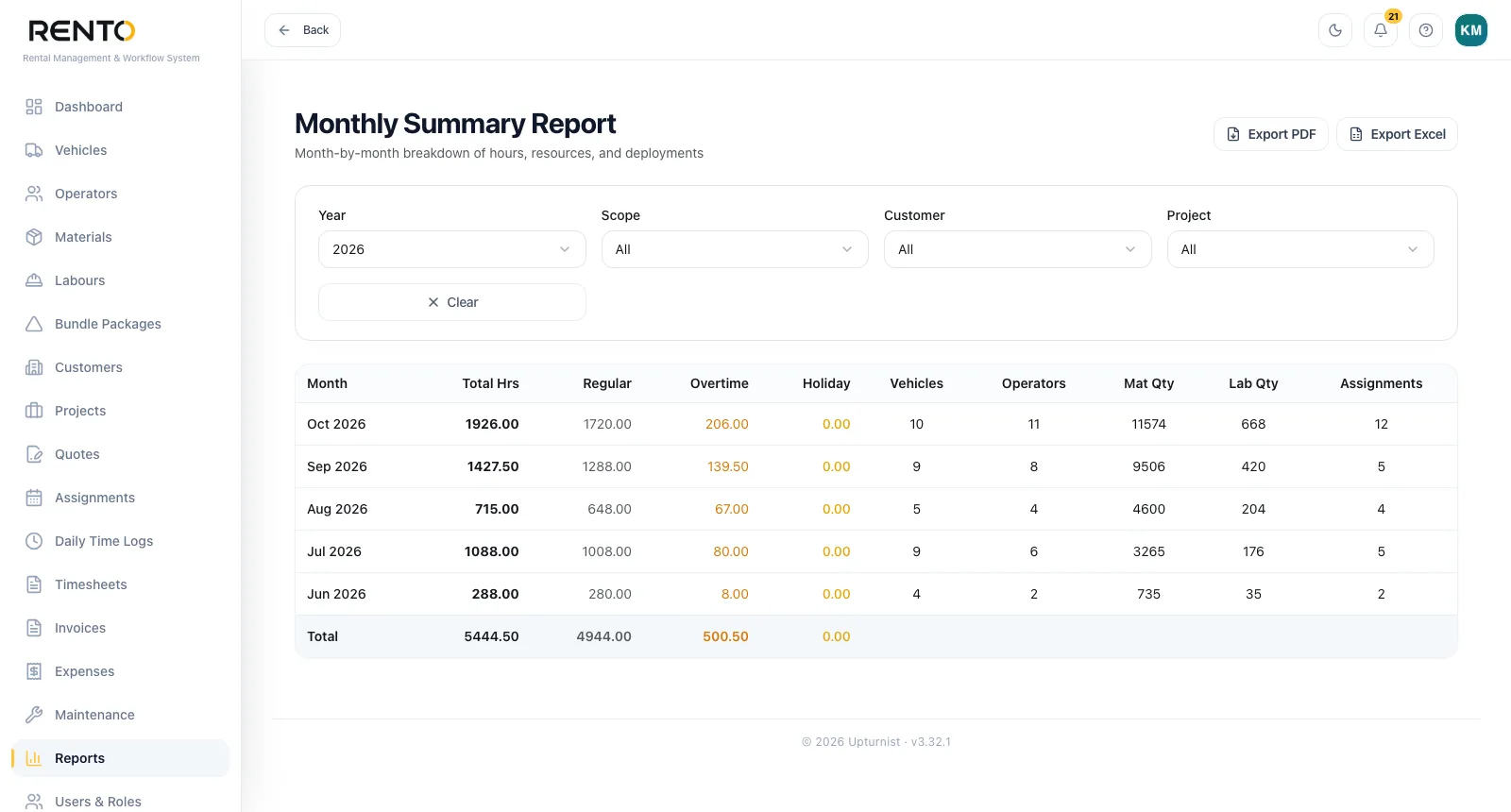
Task: Click the Daily Time Logs clock icon
Action: [x=34, y=541]
